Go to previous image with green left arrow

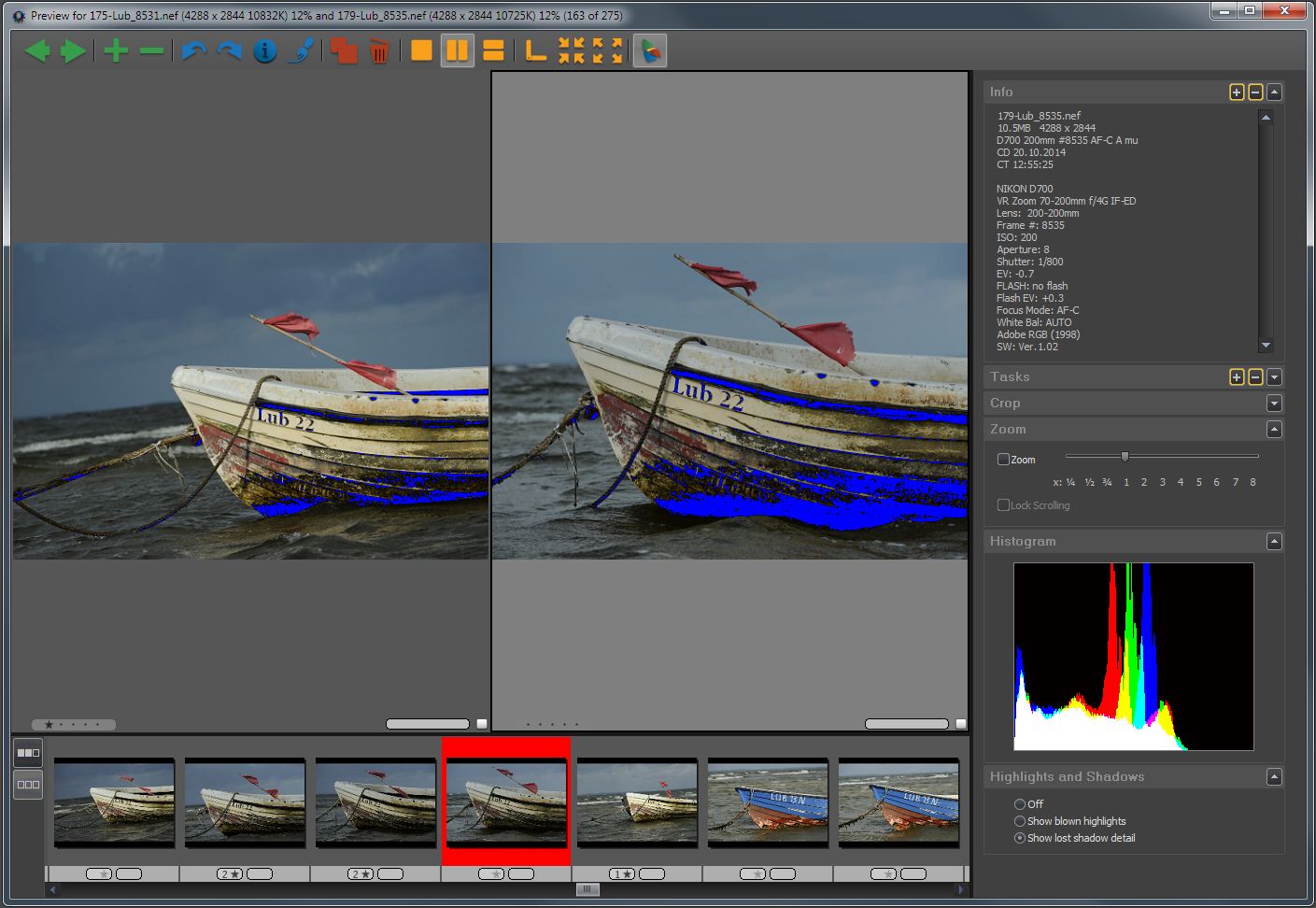[x=37, y=50]
